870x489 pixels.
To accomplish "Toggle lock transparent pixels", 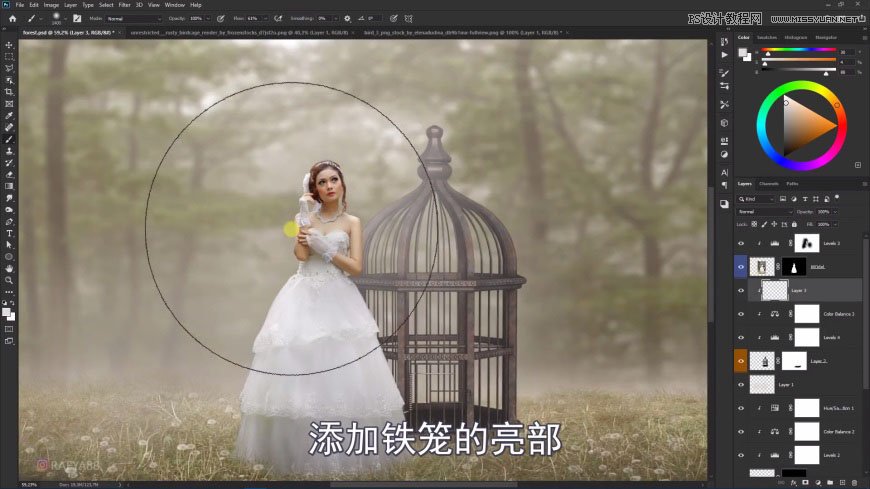I will [x=754, y=224].
